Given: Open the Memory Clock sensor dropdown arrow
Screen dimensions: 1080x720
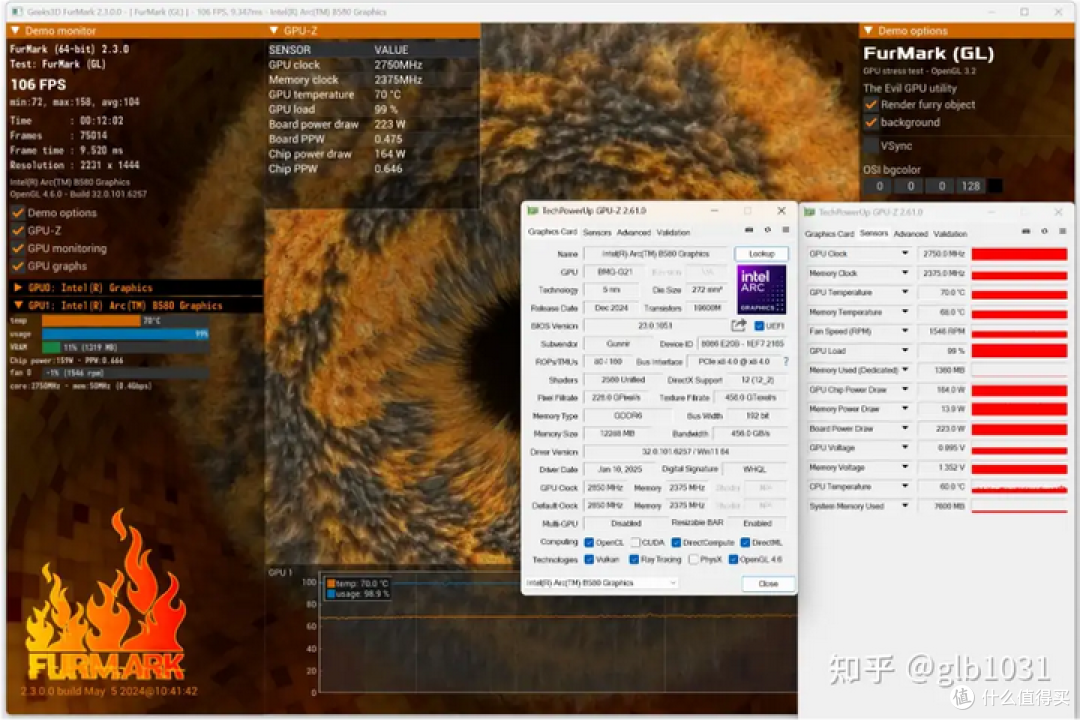Looking at the screenshot, I should [905, 273].
